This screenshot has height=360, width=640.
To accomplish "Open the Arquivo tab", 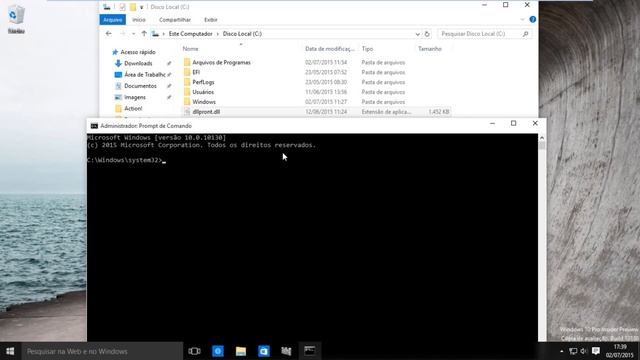I will (x=113, y=20).
